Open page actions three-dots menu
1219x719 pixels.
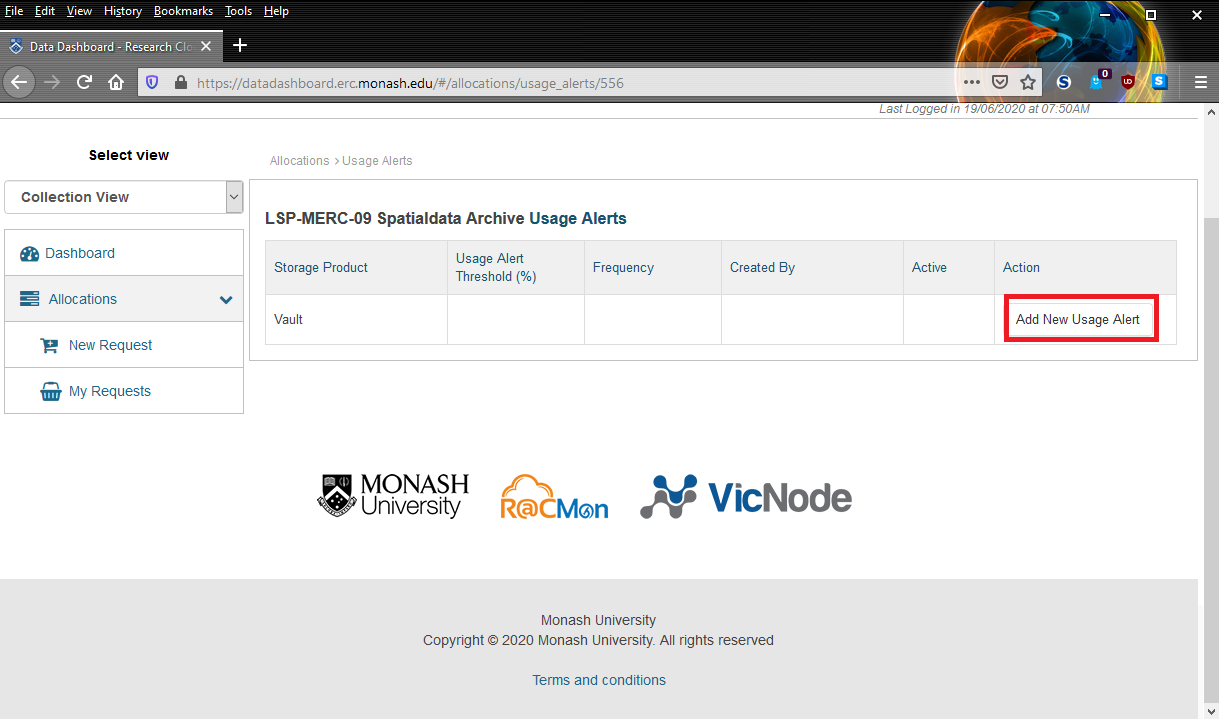point(971,82)
